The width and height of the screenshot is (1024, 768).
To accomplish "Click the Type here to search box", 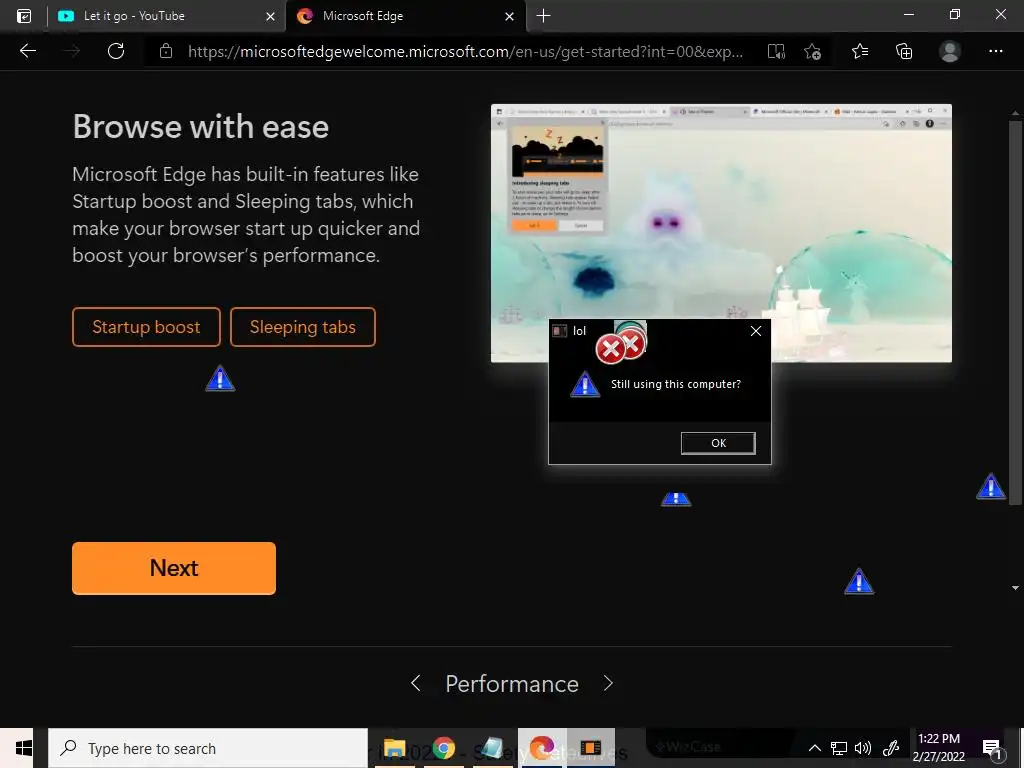I will click(x=208, y=748).
